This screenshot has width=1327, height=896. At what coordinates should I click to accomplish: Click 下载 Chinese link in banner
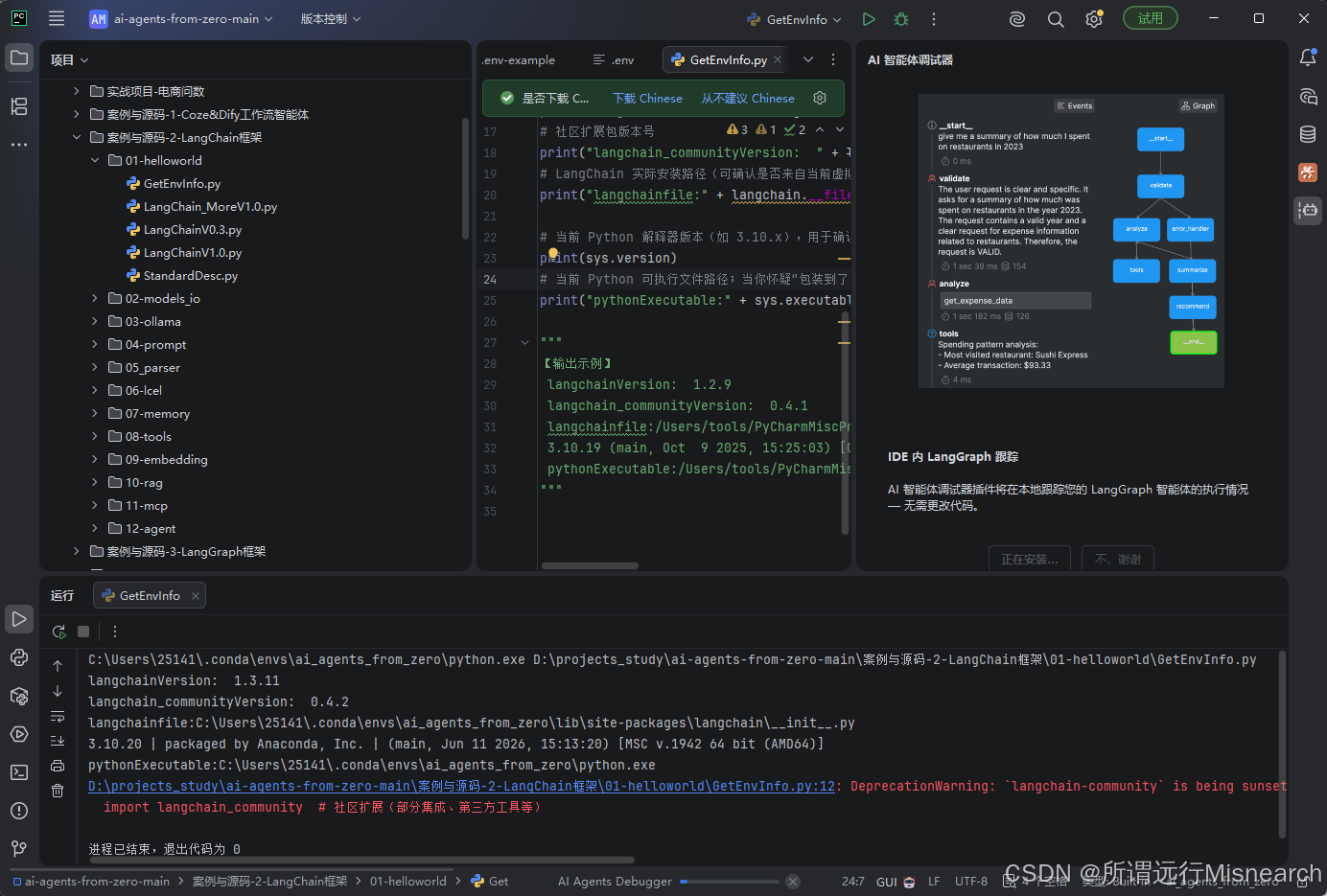(648, 98)
